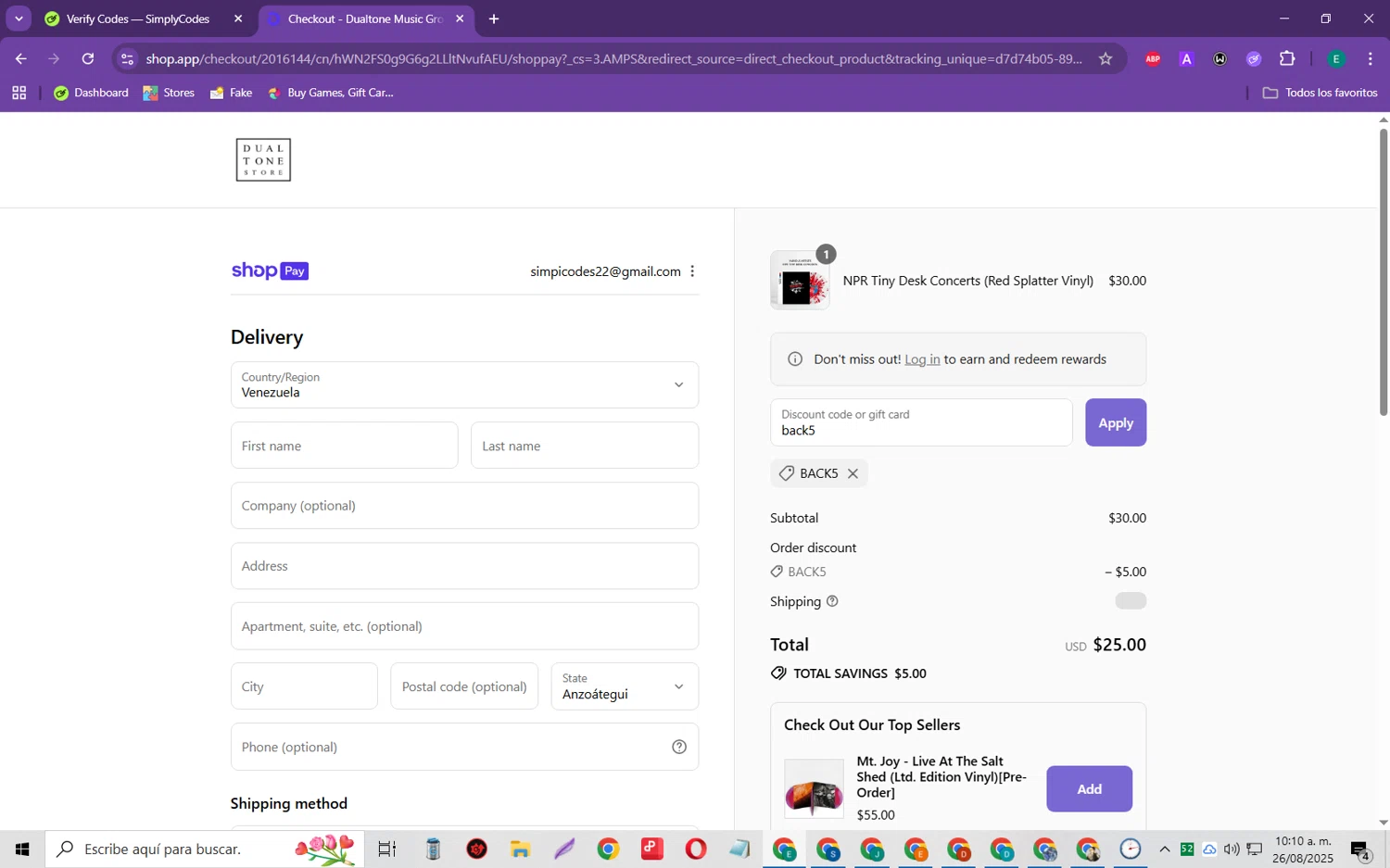Click the Shop Pay logo
Image resolution: width=1390 pixels, height=868 pixels.
coord(270,270)
